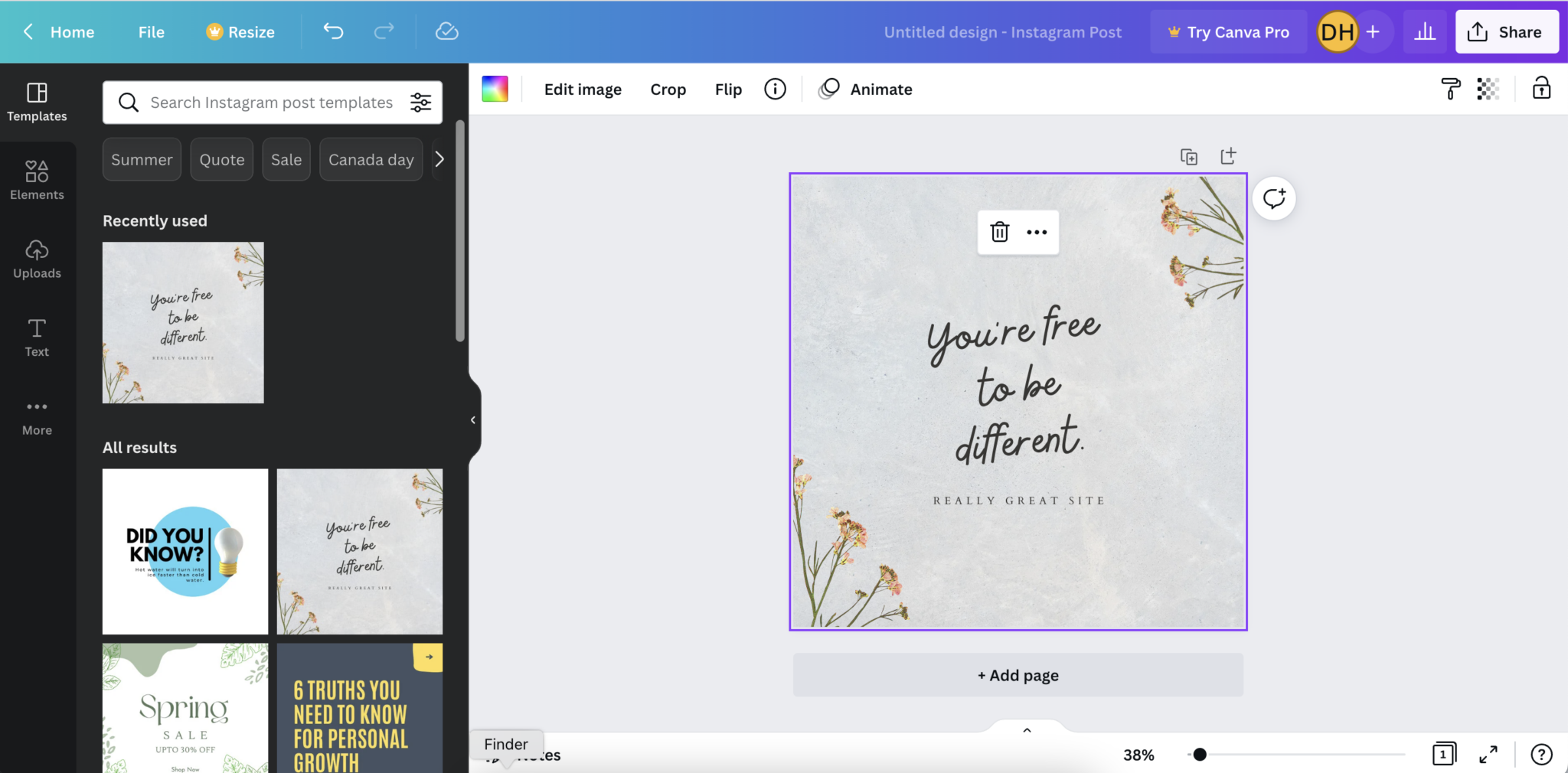The width and height of the screenshot is (1568, 773).
Task: Click the 38% zoom percentage
Action: 1138,755
